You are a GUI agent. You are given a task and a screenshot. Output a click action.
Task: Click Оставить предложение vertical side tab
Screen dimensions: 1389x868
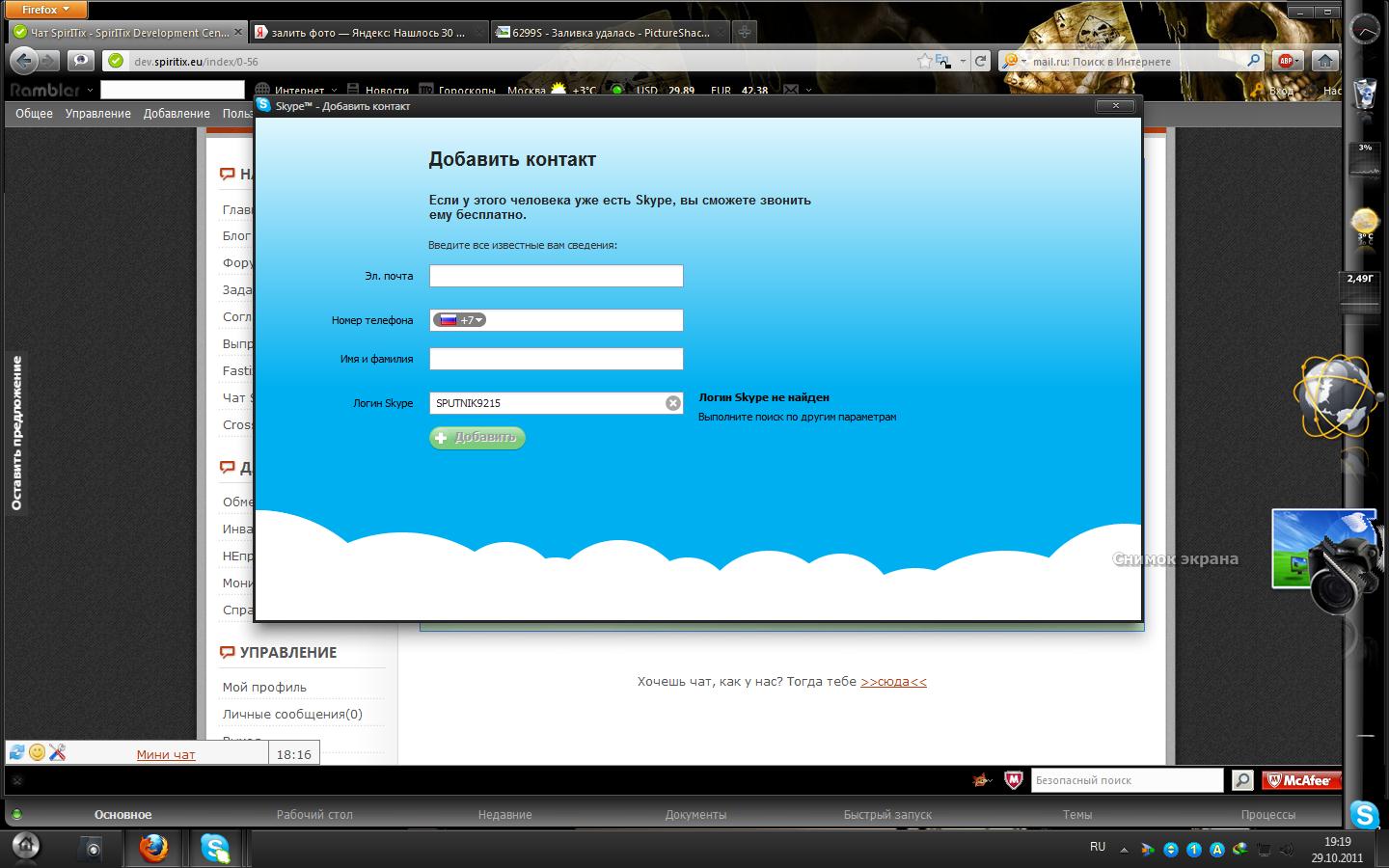(x=16, y=432)
